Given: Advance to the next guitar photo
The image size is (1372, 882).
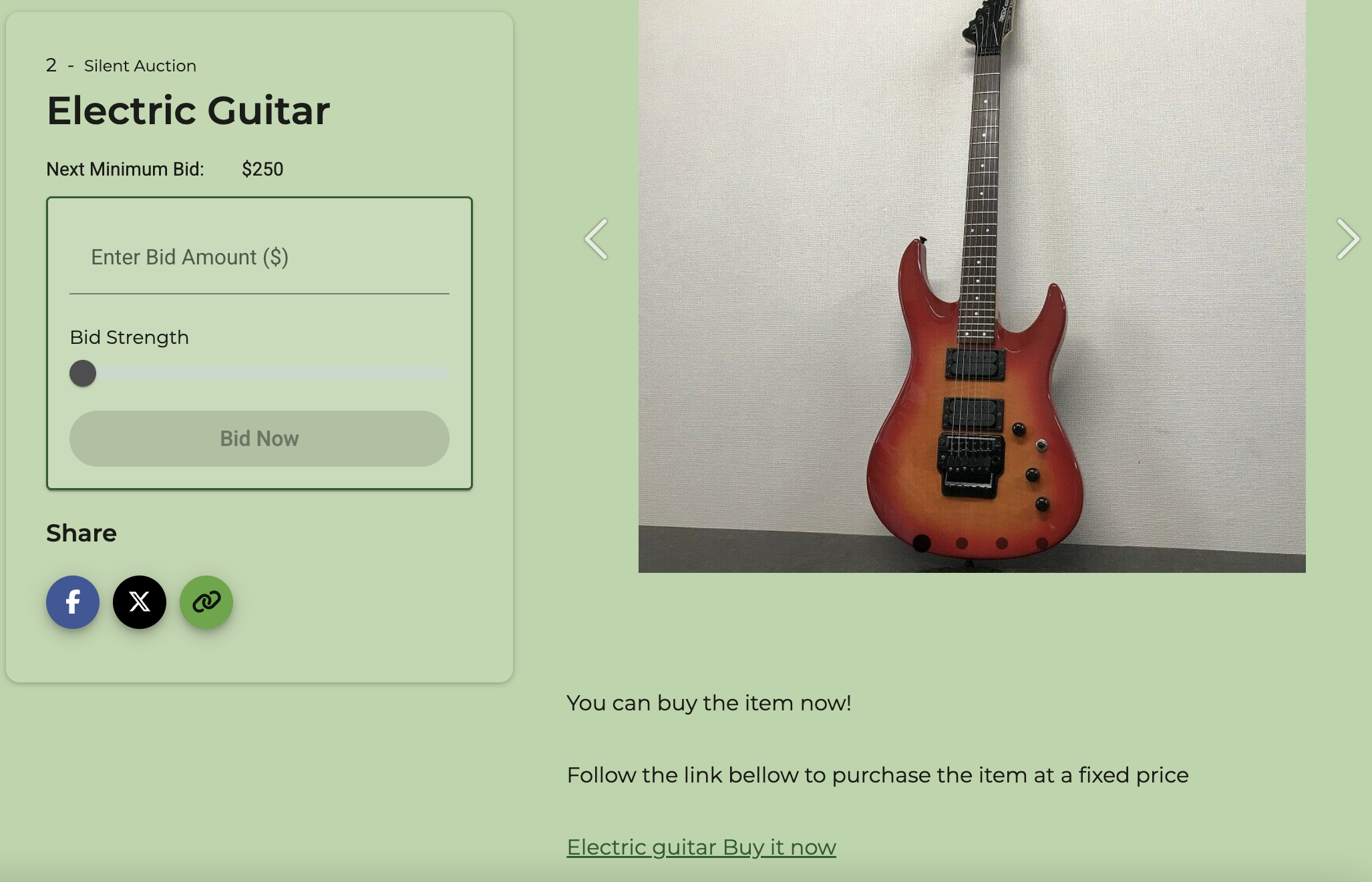Looking at the screenshot, I should pos(1348,239).
